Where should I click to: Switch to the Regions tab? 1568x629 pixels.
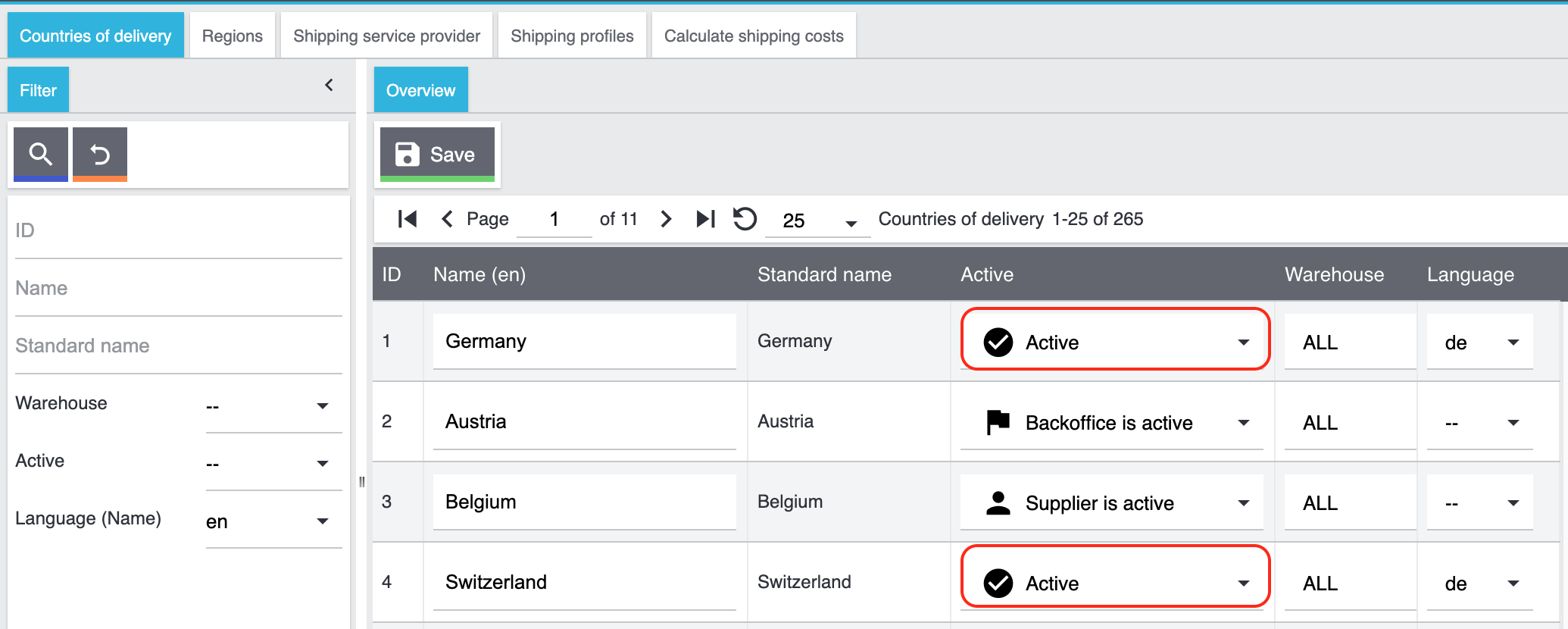click(x=232, y=36)
